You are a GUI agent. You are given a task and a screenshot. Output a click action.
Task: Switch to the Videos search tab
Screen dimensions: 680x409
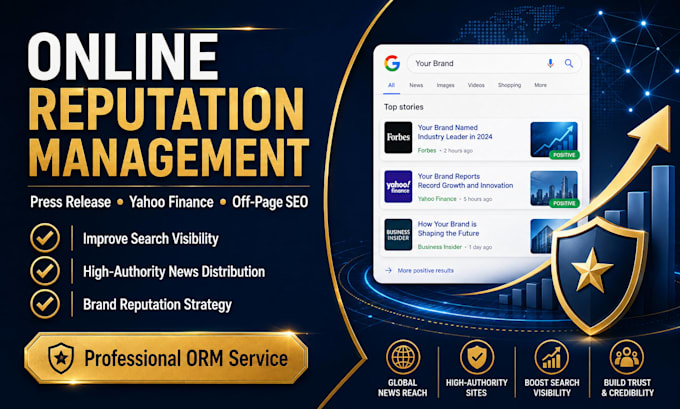(476, 85)
